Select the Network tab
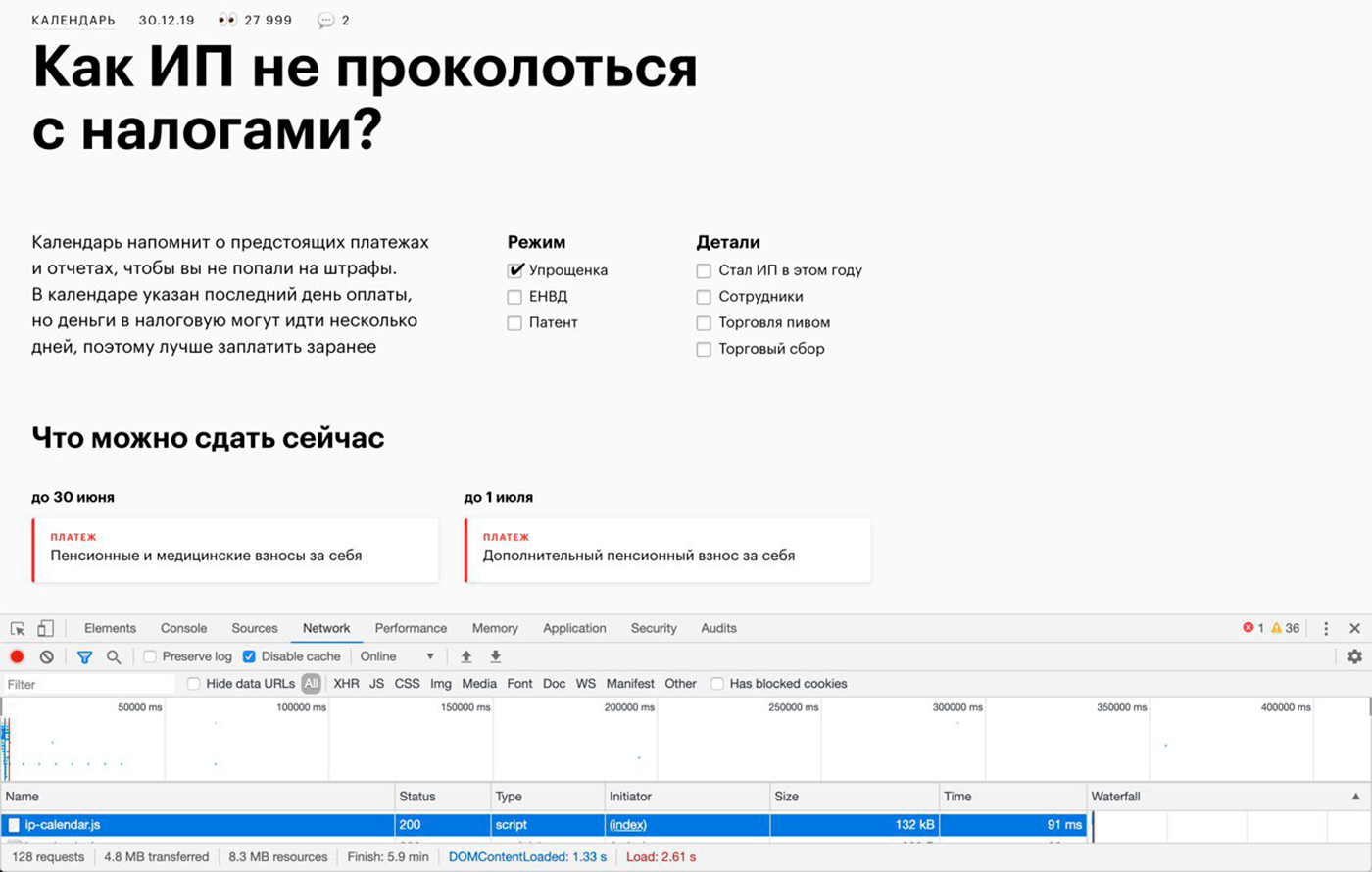The image size is (1372, 872). pos(326,629)
